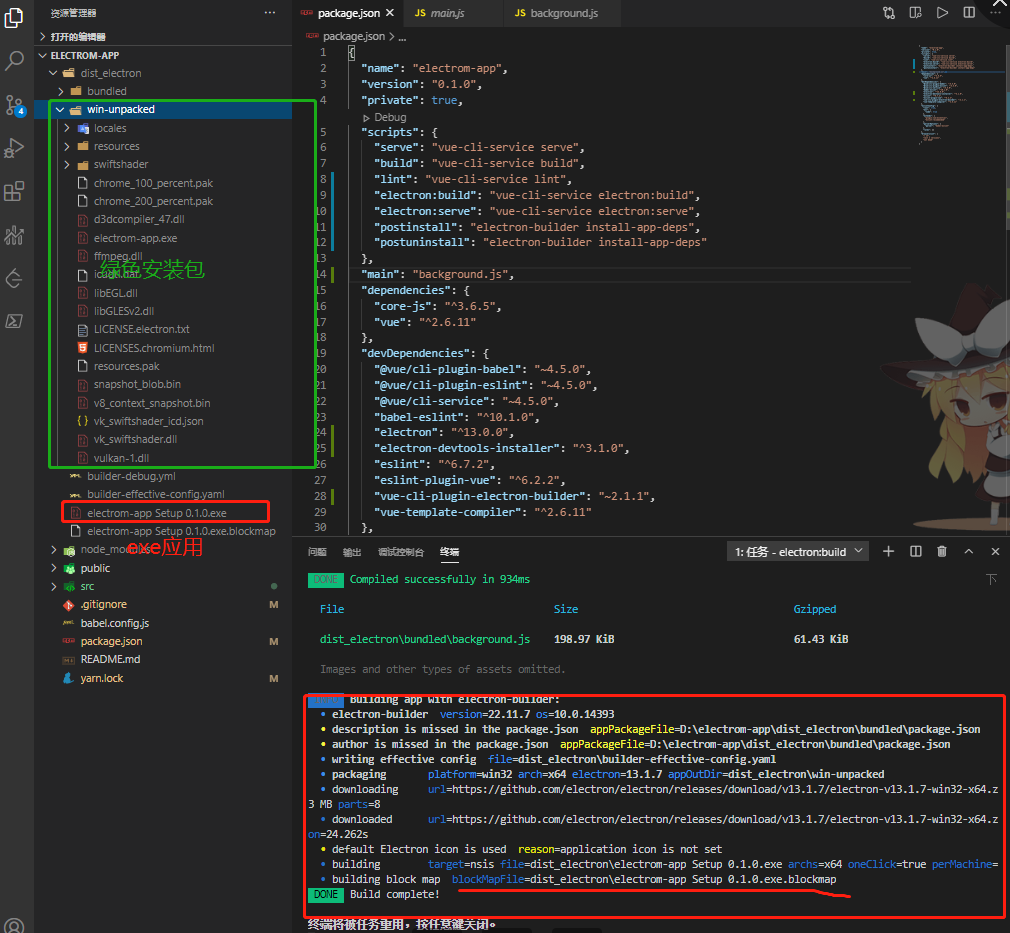Expand the locales folder
Viewport: 1010px width, 933px height.
click(164, 128)
